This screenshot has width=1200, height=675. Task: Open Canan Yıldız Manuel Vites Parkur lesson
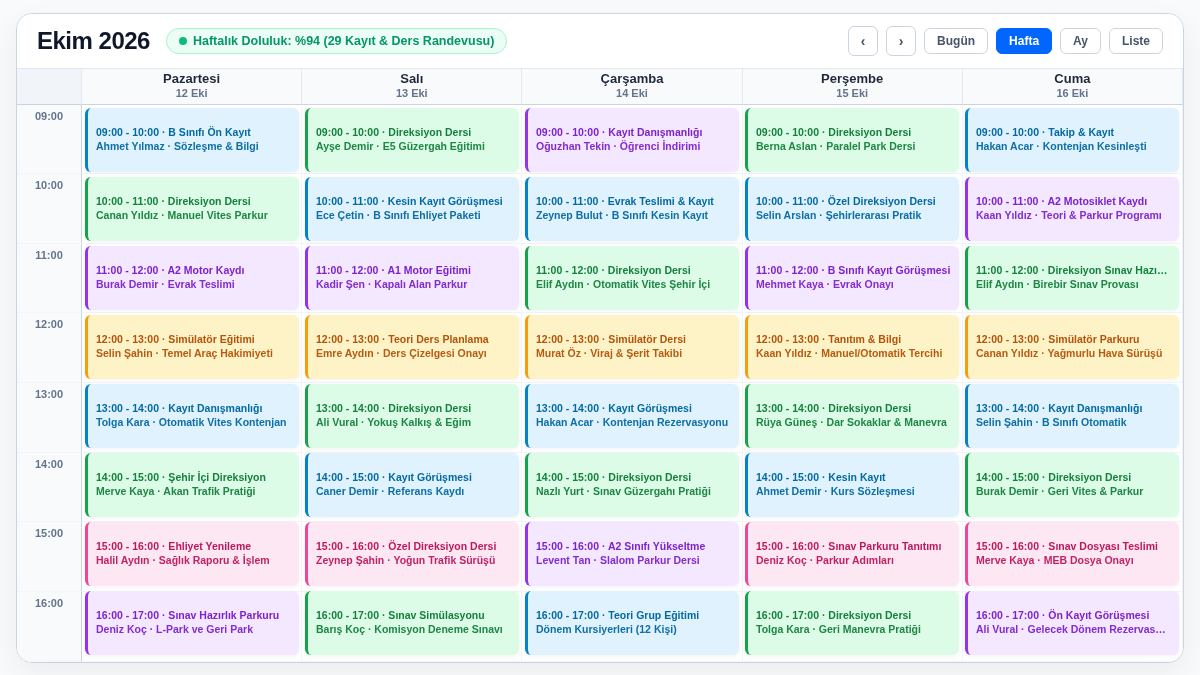(x=192, y=209)
